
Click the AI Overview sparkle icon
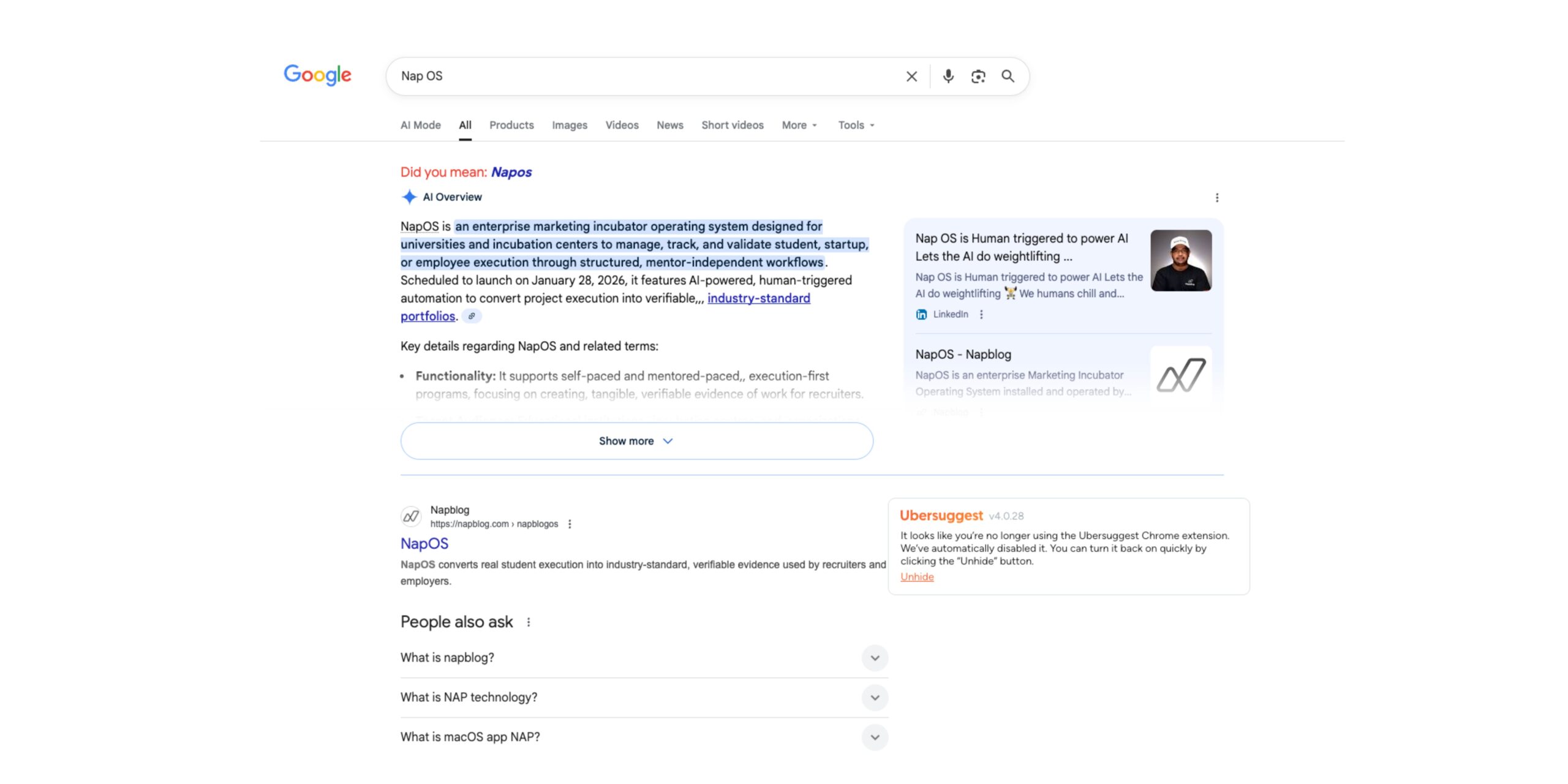(409, 197)
